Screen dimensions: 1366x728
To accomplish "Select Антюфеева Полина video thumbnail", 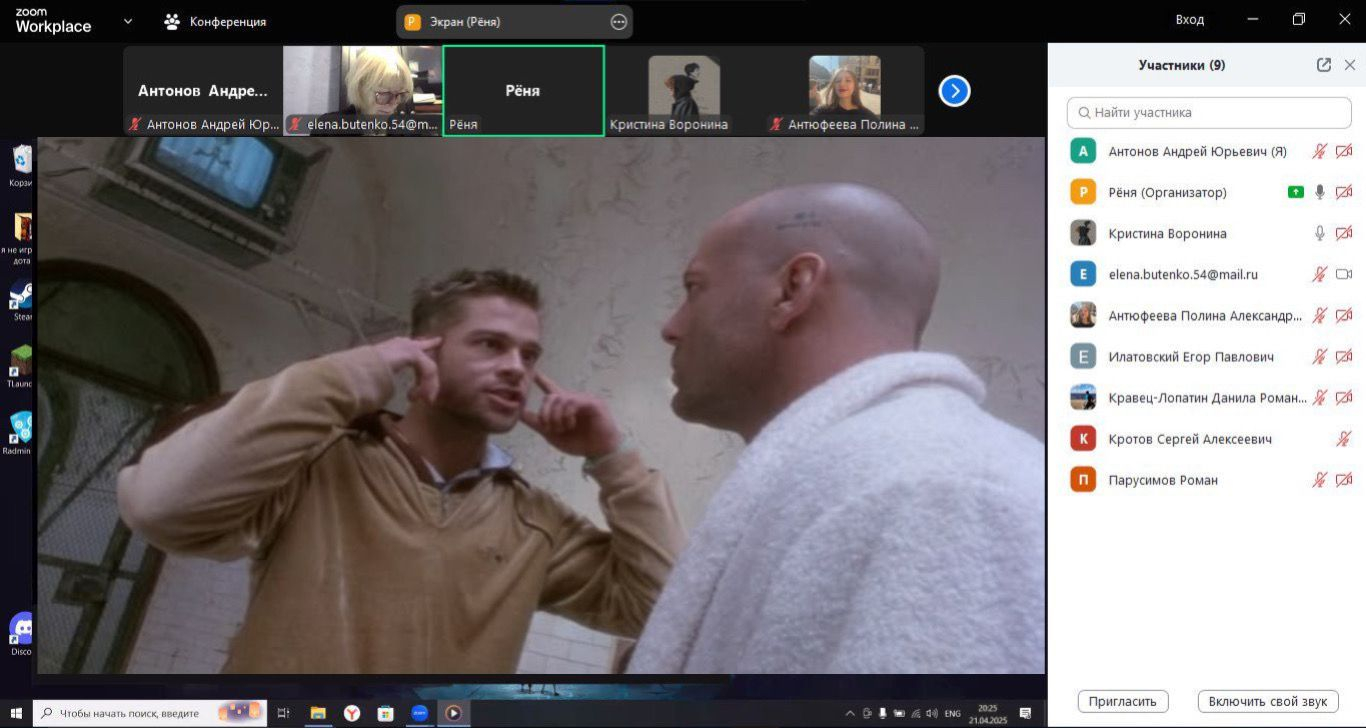I will tap(844, 91).
